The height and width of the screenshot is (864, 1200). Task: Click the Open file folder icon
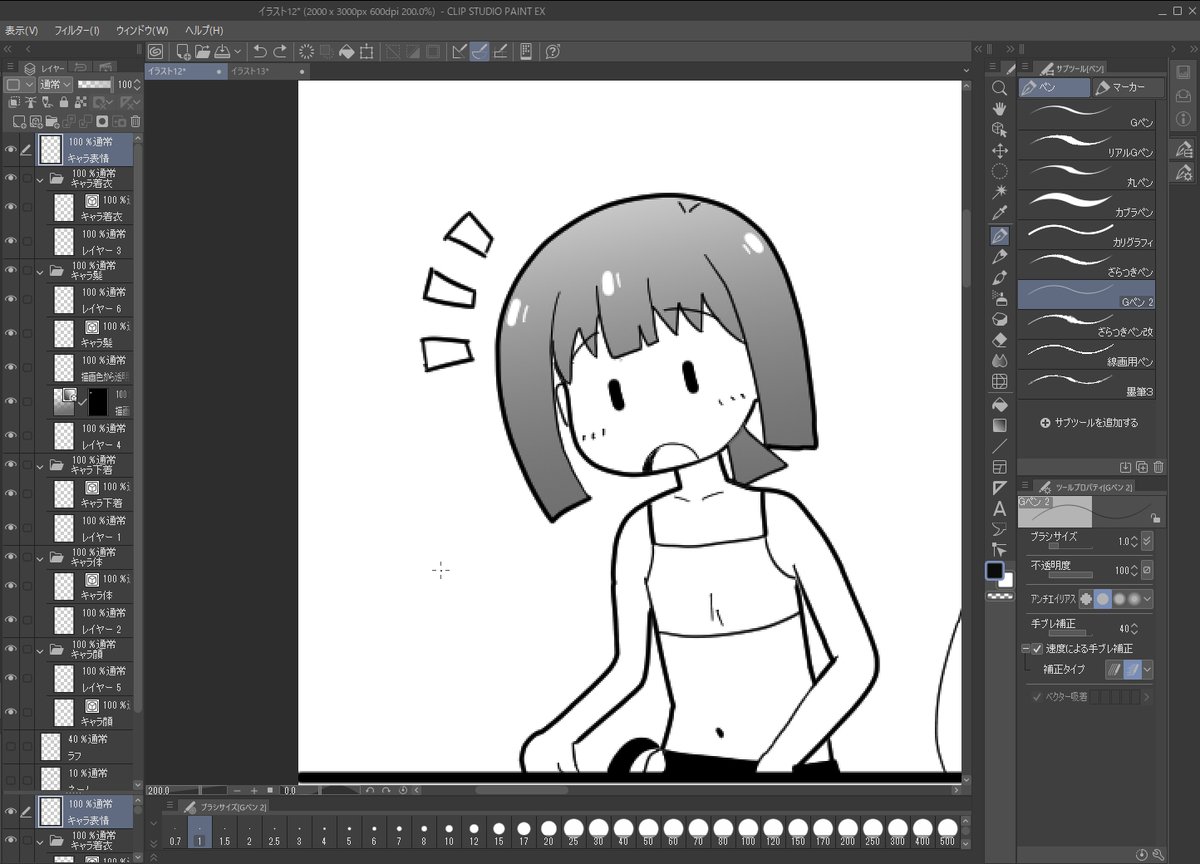pos(203,51)
